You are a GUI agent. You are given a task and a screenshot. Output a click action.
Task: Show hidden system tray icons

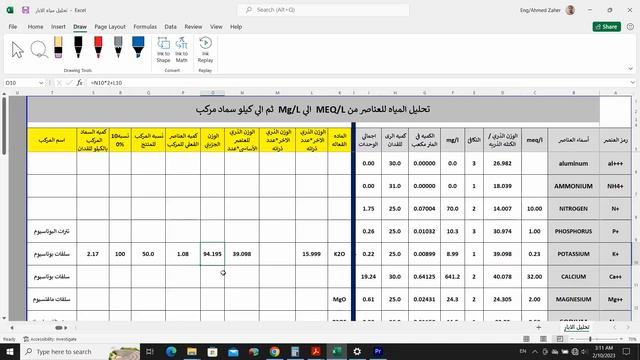point(534,351)
